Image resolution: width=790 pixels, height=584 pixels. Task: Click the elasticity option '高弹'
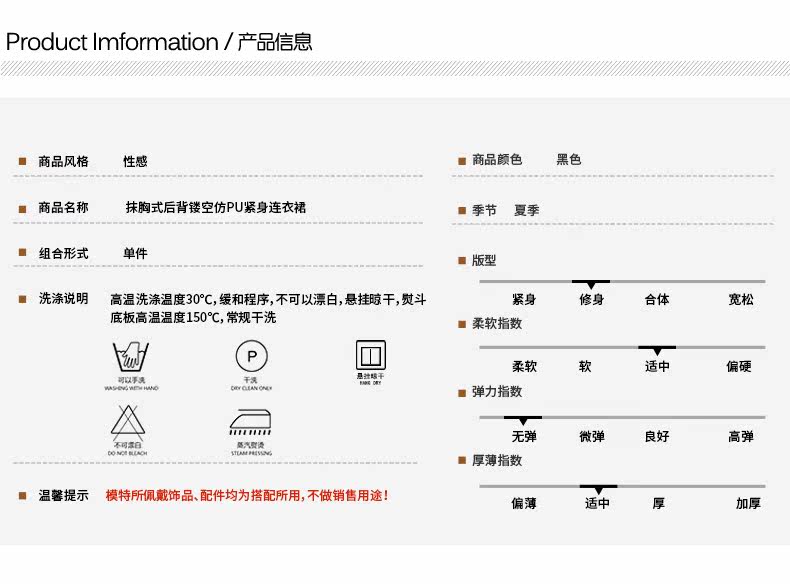(741, 436)
